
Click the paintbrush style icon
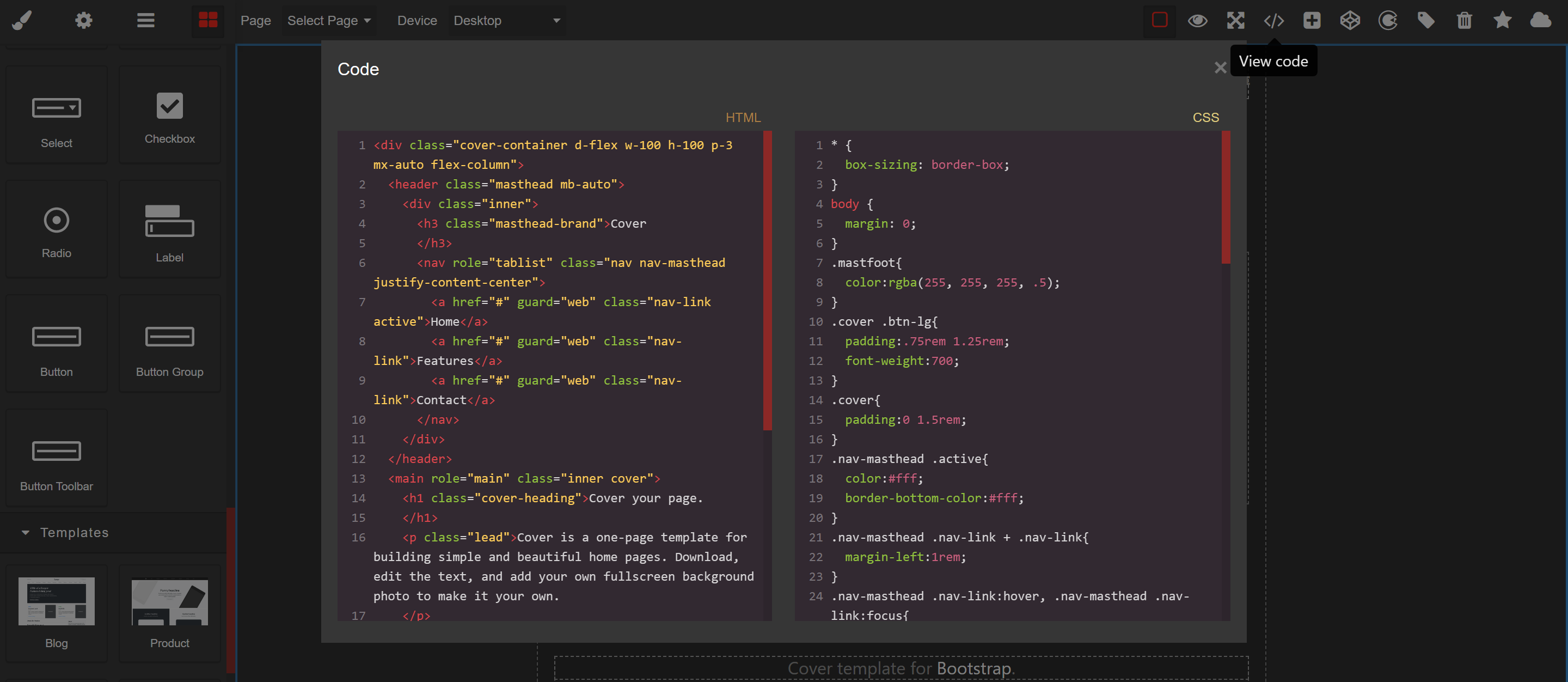(22, 20)
